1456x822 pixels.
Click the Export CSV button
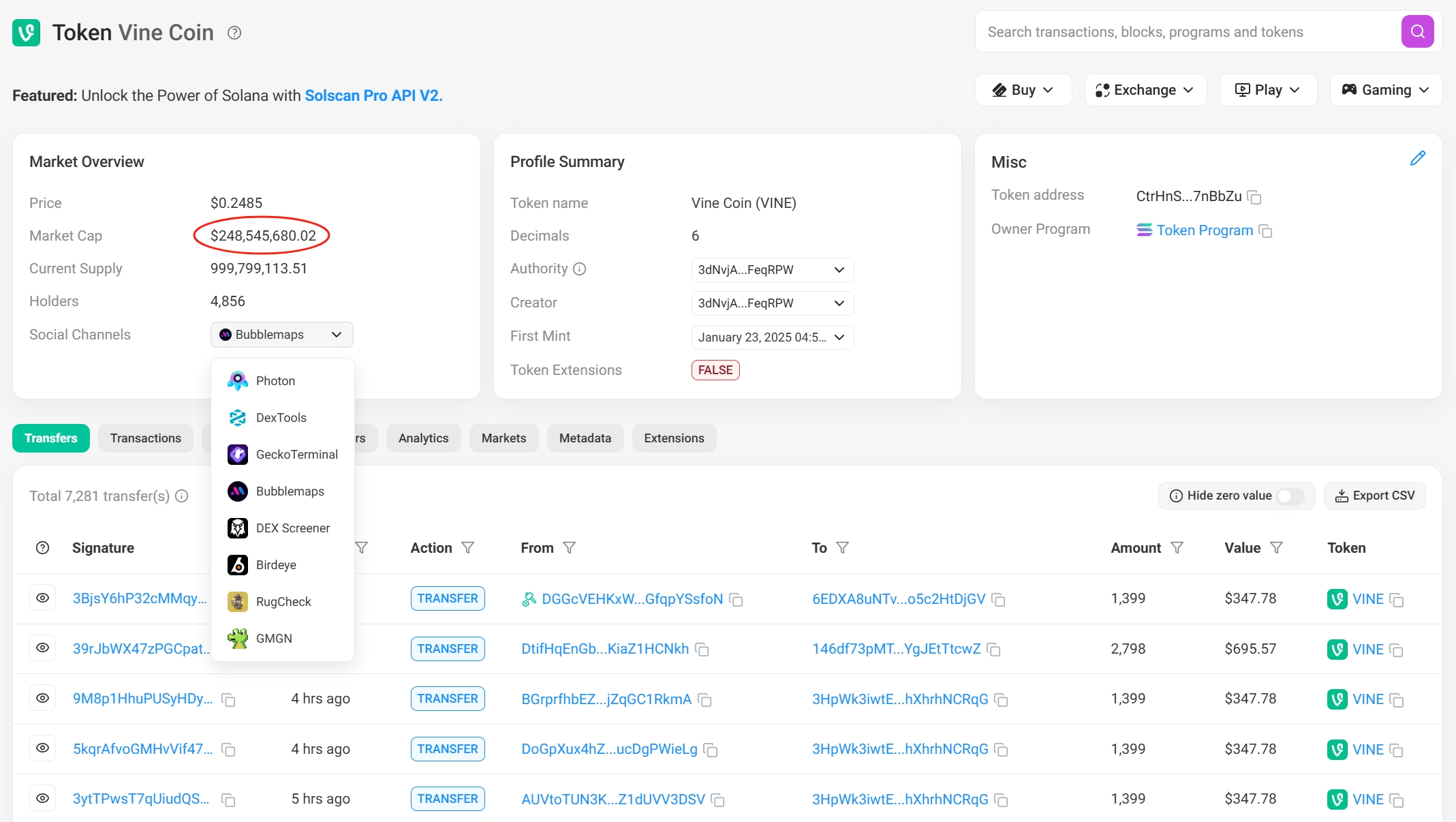1374,496
